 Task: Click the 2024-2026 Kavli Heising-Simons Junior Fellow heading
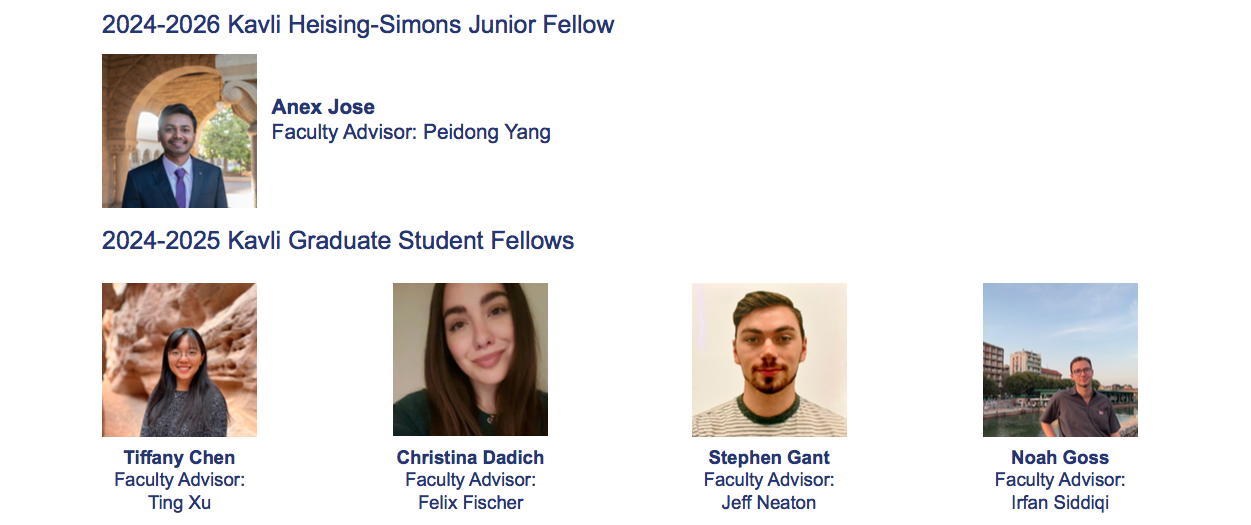pos(358,25)
